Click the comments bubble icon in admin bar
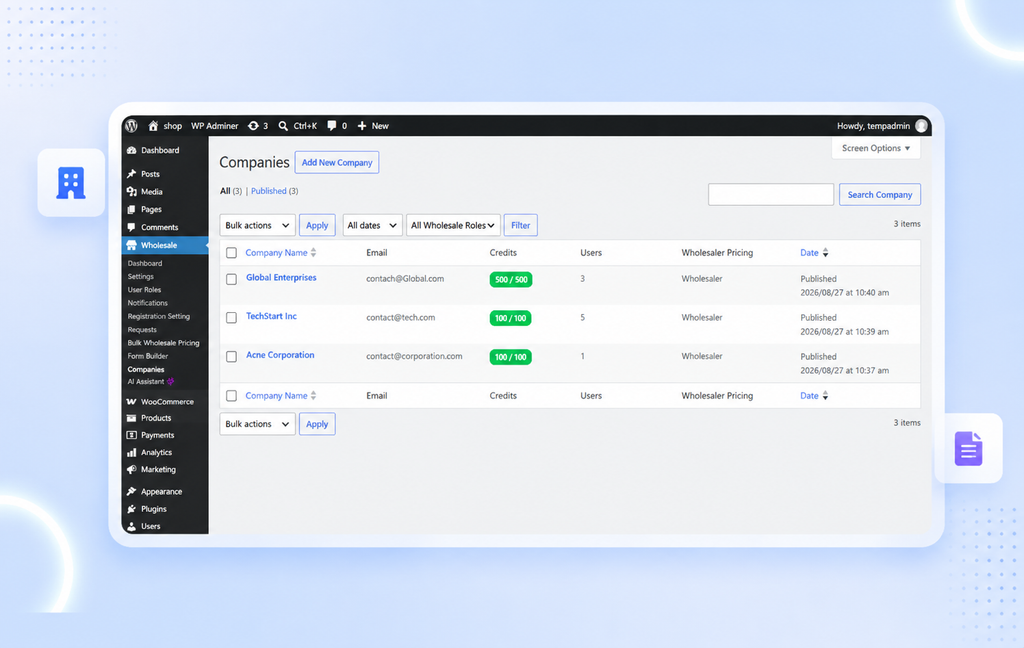1024x648 pixels. pos(332,125)
